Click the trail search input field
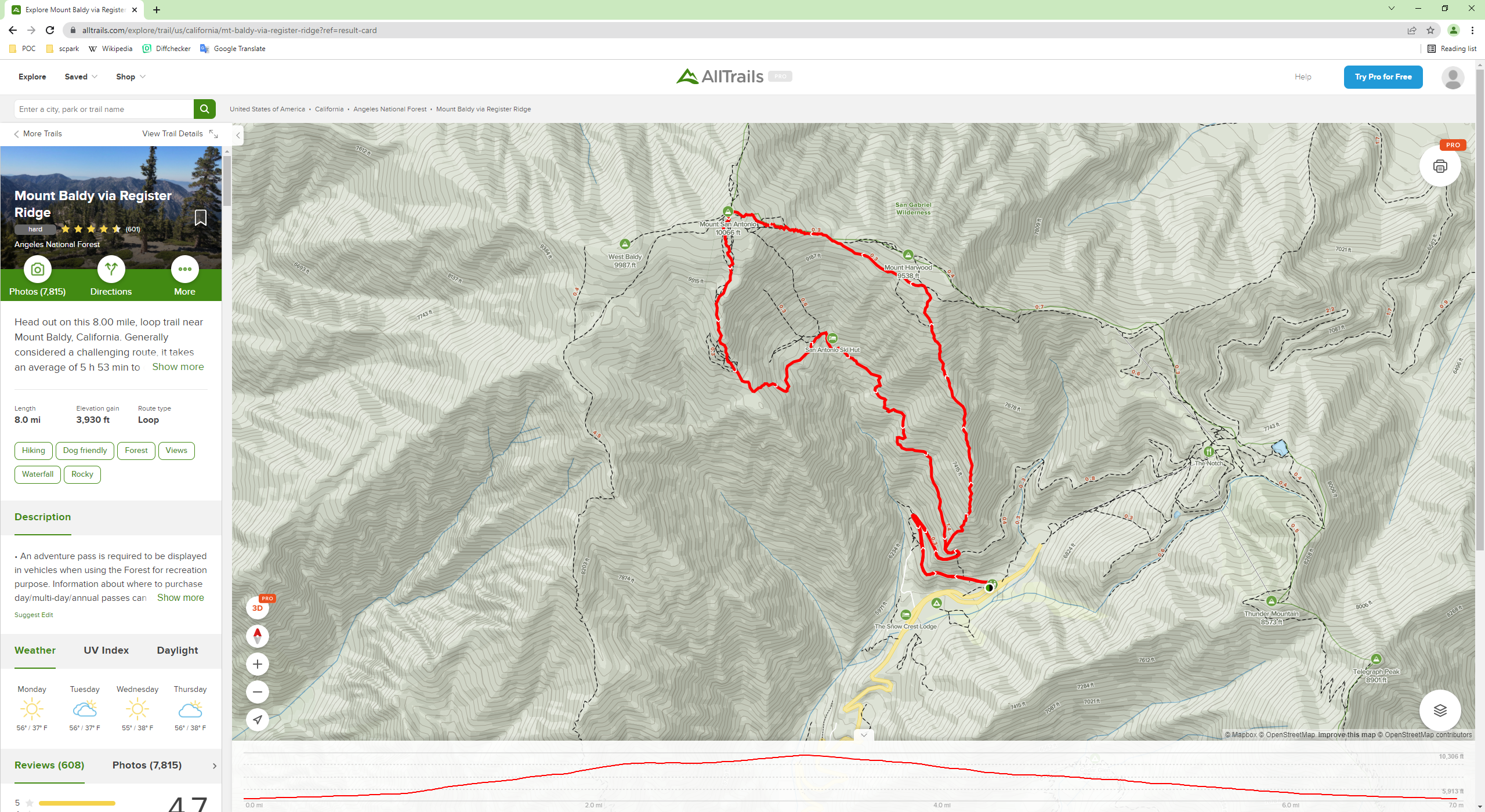The width and height of the screenshot is (1485, 812). [104, 109]
